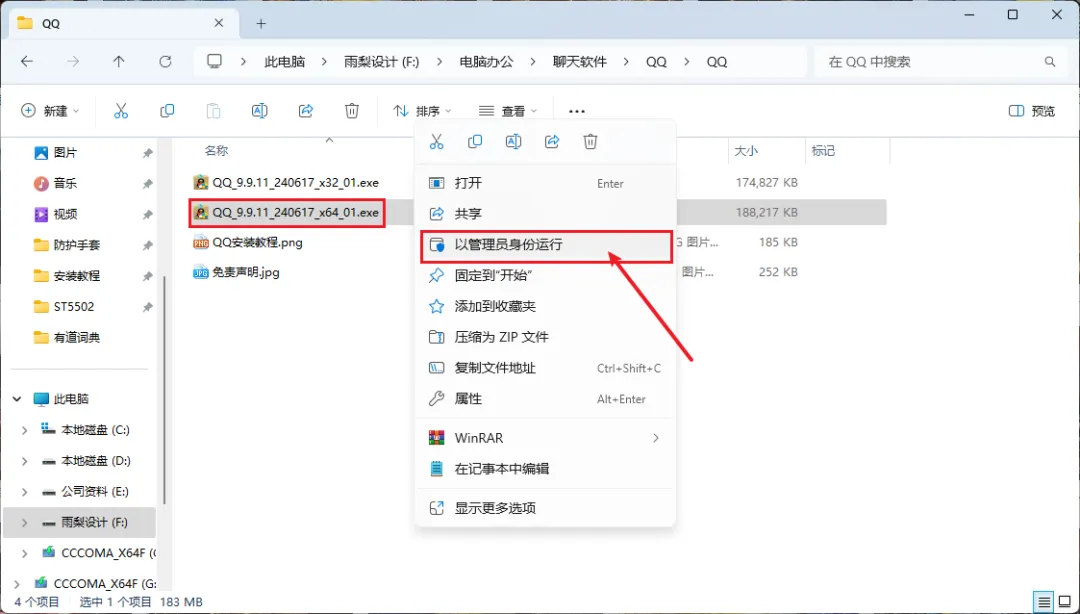Click the toolbar Cut scissors icon
Image resolution: width=1080 pixels, height=614 pixels.
tap(121, 111)
